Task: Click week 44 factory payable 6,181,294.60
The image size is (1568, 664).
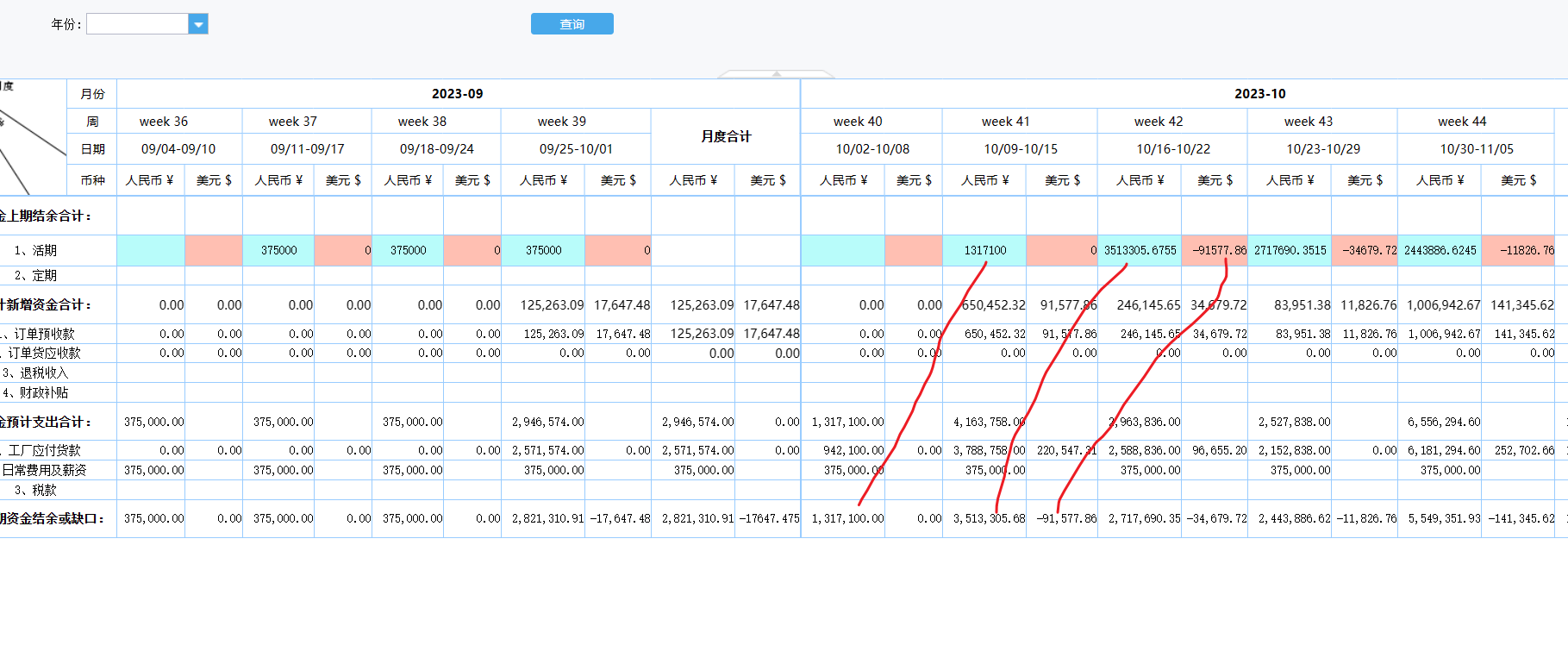Action: [x=1444, y=450]
